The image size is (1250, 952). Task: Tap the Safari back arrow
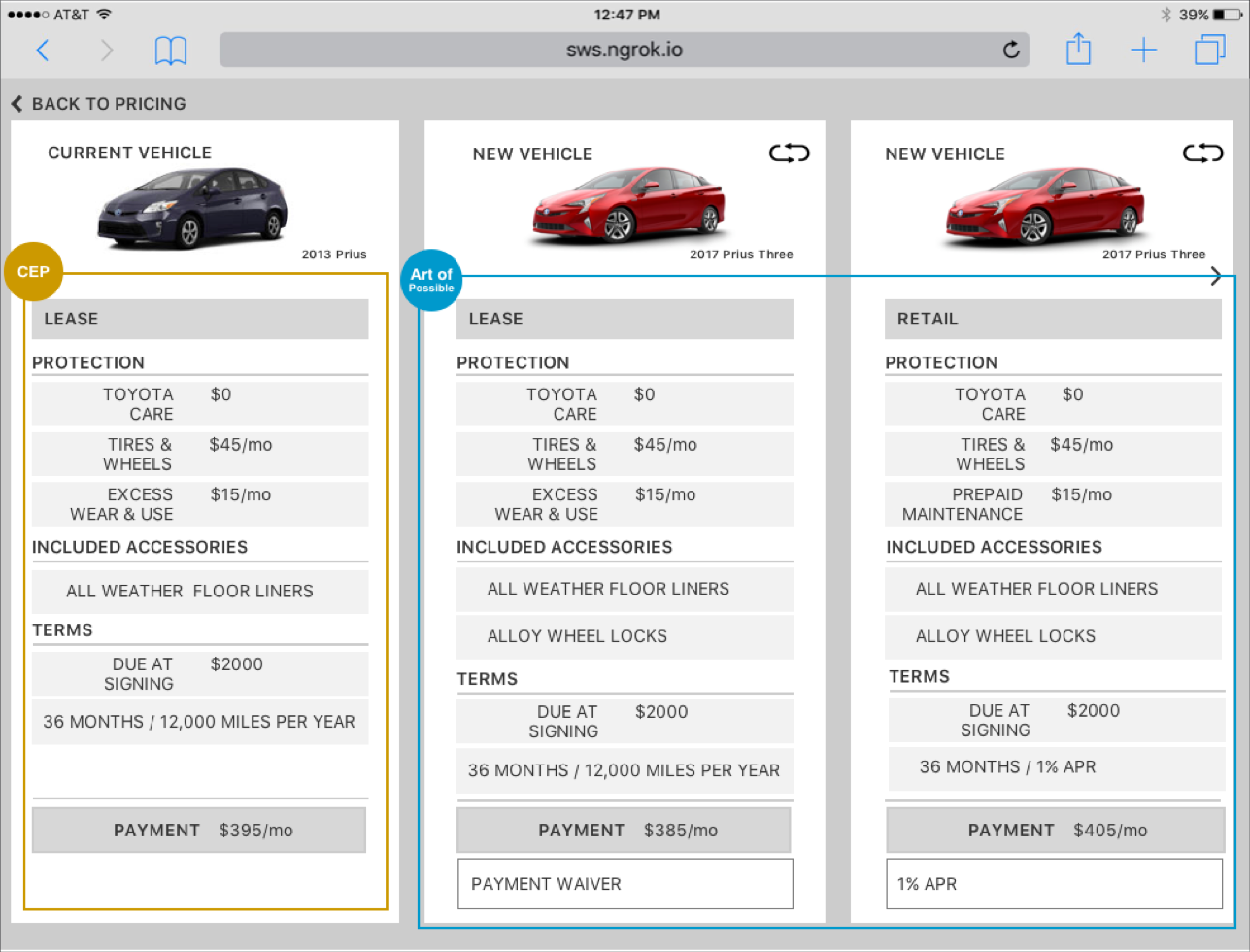click(x=43, y=51)
